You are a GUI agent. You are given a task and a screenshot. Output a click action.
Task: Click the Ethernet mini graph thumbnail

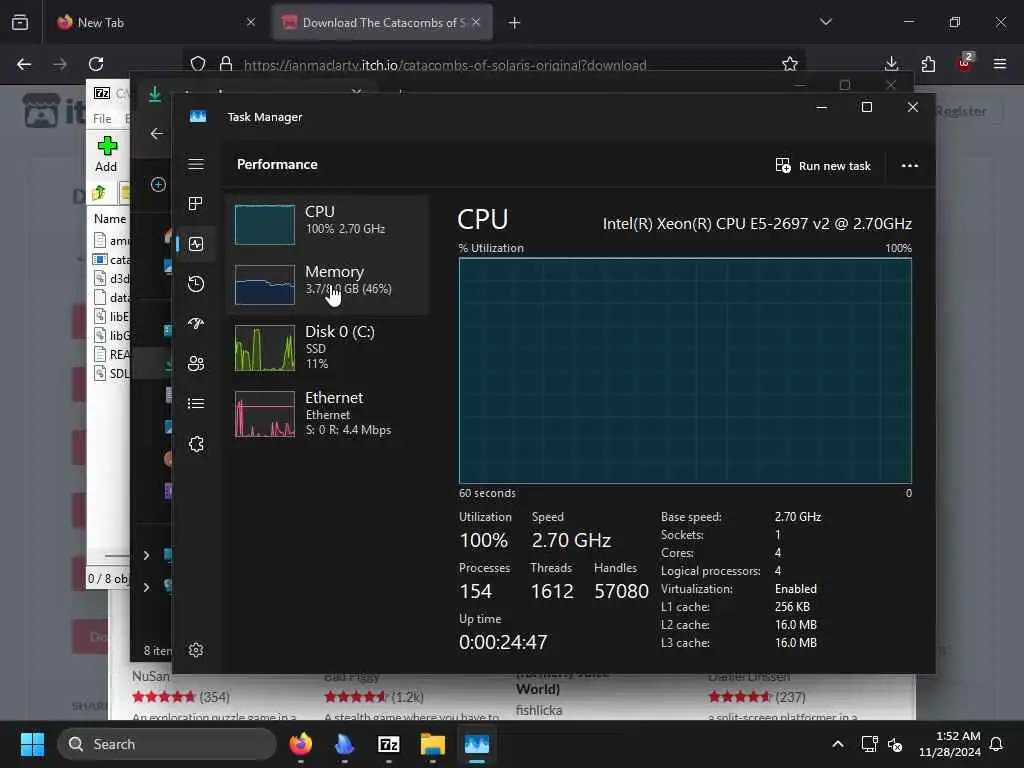264,414
